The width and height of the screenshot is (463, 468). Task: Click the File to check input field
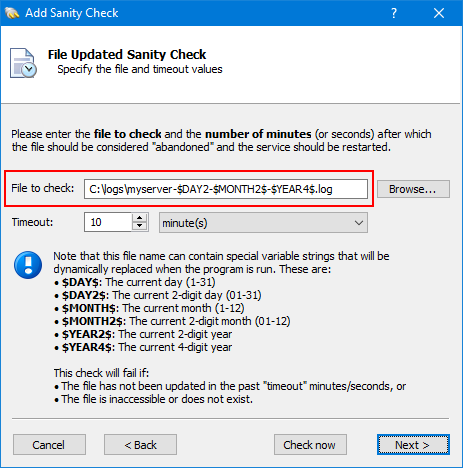pos(226,189)
